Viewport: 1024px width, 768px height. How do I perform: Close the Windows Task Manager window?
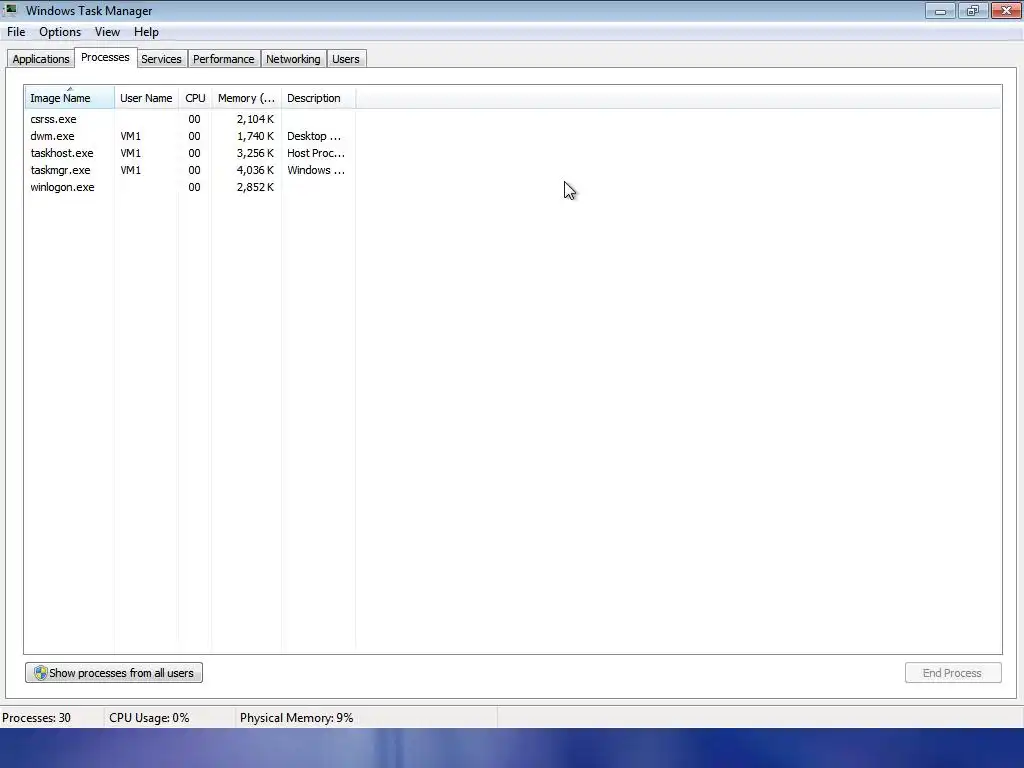point(1006,10)
